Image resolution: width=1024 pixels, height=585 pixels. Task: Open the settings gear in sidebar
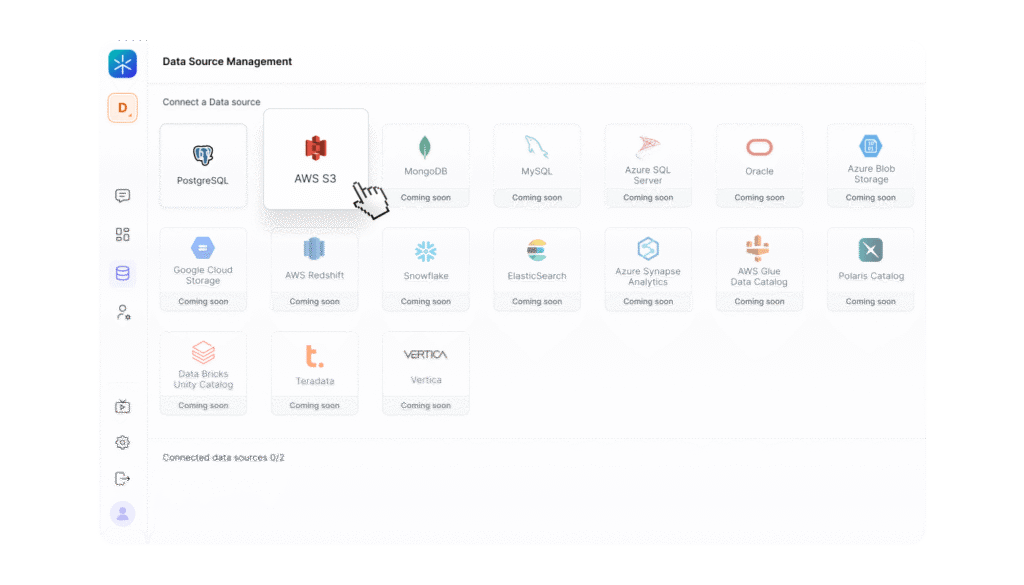pyautogui.click(x=122, y=443)
